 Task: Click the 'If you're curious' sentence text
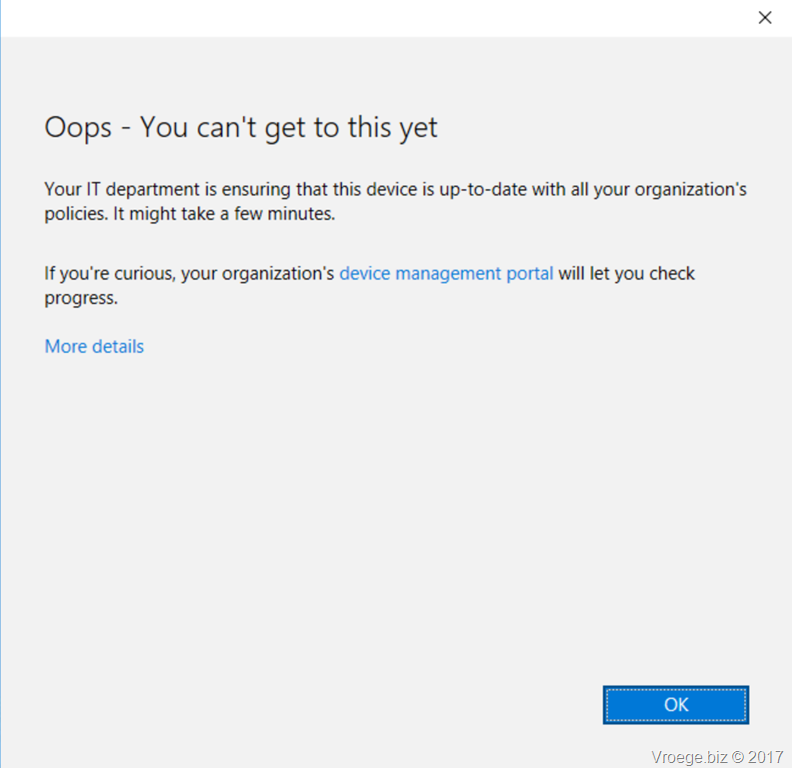(x=370, y=285)
